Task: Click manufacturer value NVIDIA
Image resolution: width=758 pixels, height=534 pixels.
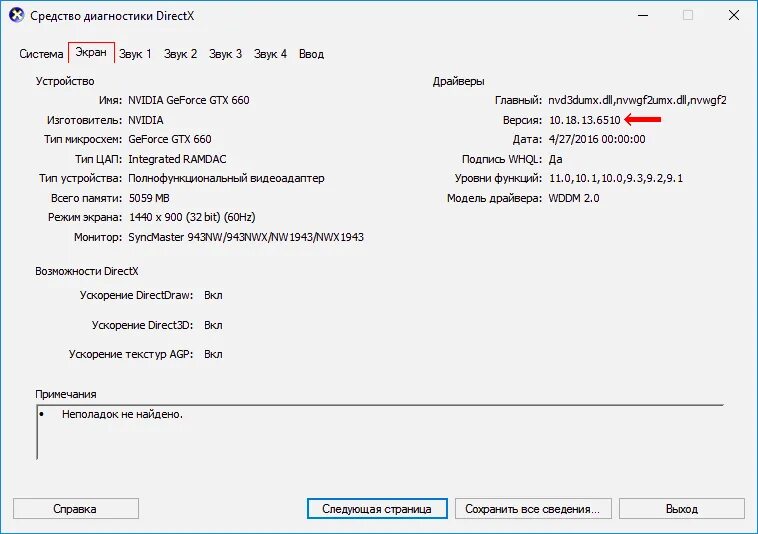Action: [146, 120]
